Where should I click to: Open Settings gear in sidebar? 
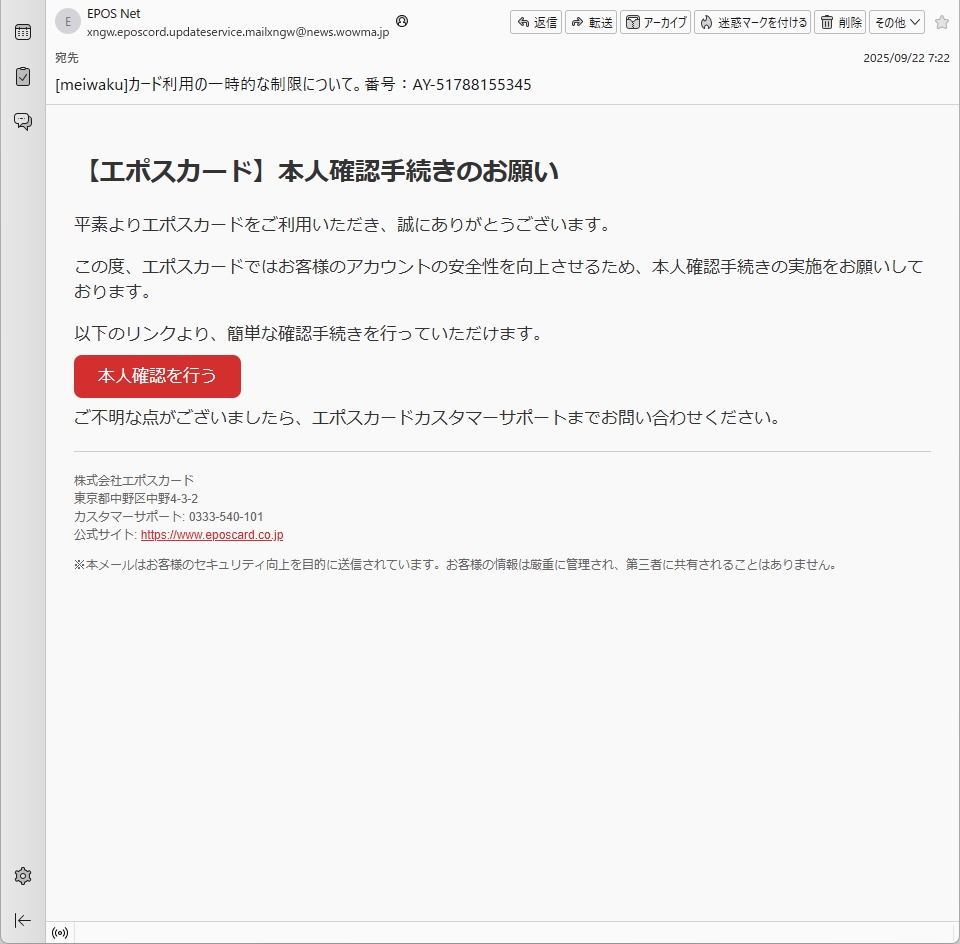(22, 876)
